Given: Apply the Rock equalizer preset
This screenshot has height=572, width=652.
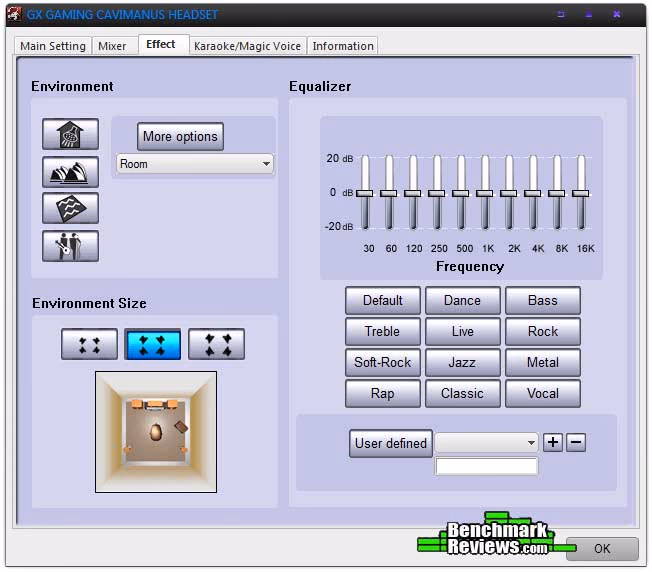Looking at the screenshot, I should click(x=543, y=332).
